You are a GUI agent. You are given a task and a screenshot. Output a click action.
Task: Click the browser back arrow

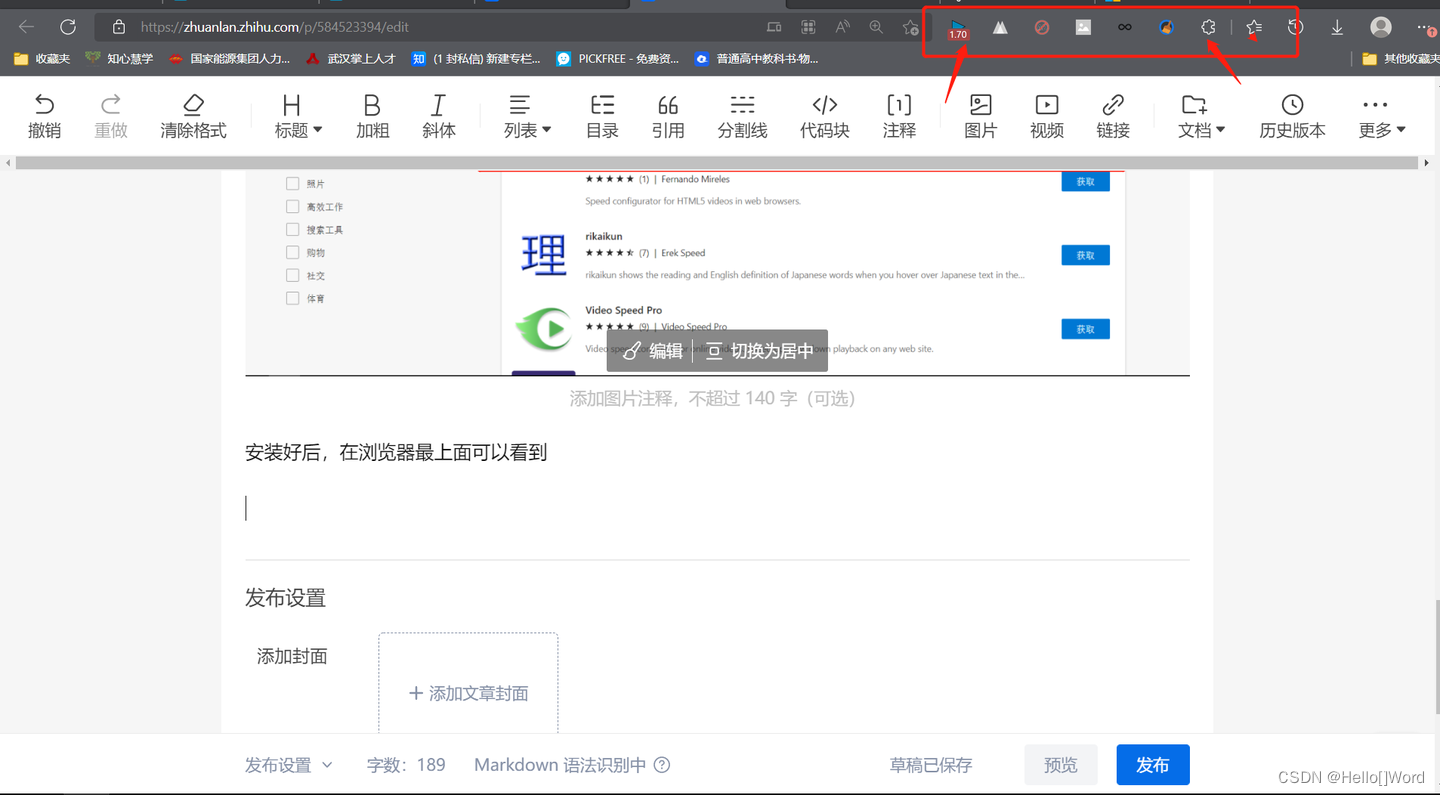(26, 27)
